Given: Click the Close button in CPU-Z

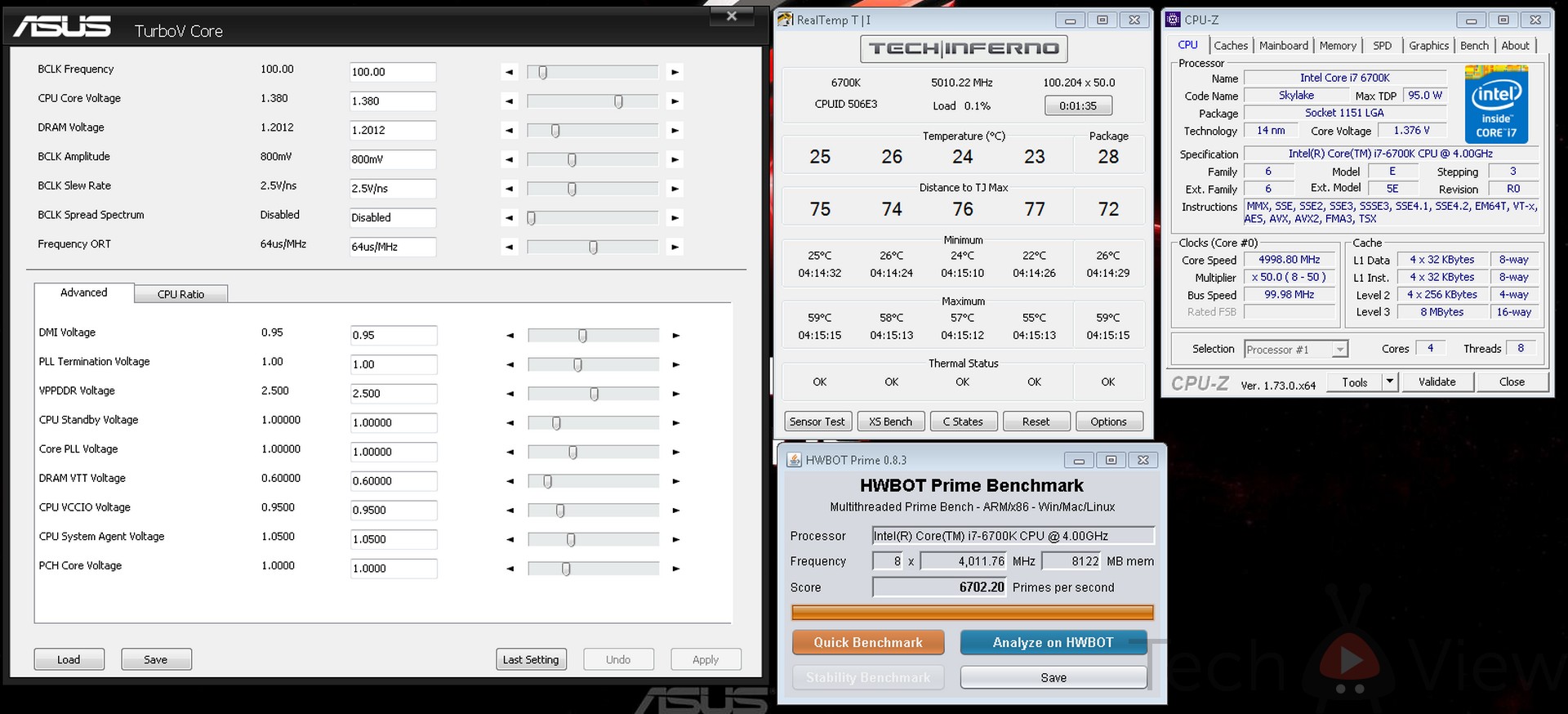Looking at the screenshot, I should point(1512,382).
